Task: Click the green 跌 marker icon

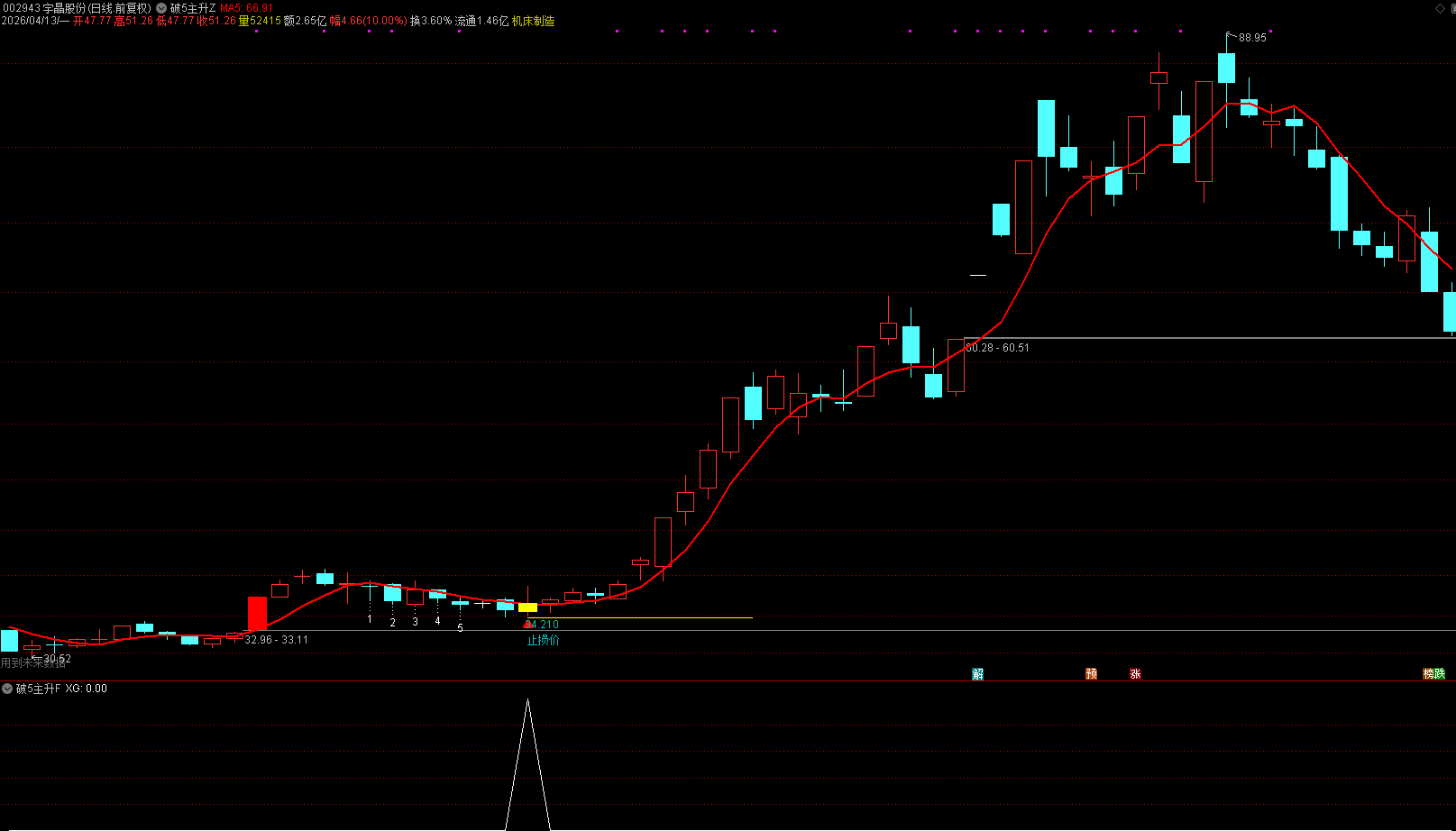Action: tap(1440, 674)
